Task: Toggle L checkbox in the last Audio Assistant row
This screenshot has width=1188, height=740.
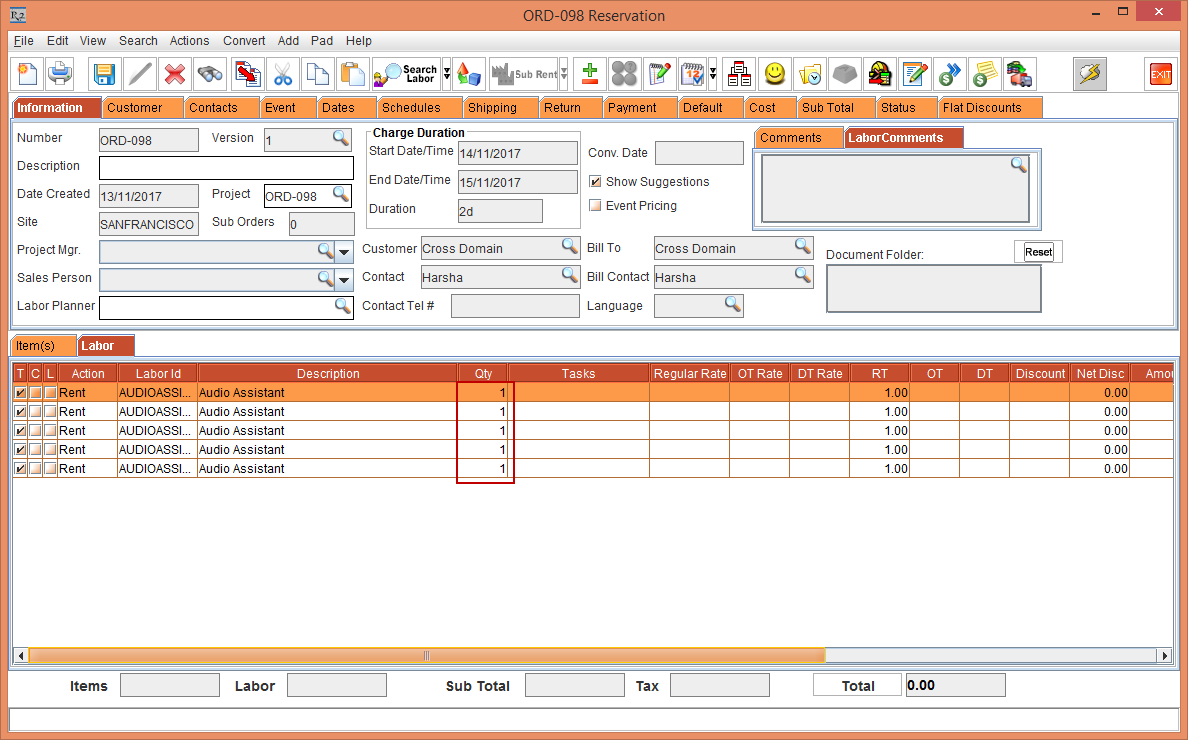Action: tap(50, 468)
